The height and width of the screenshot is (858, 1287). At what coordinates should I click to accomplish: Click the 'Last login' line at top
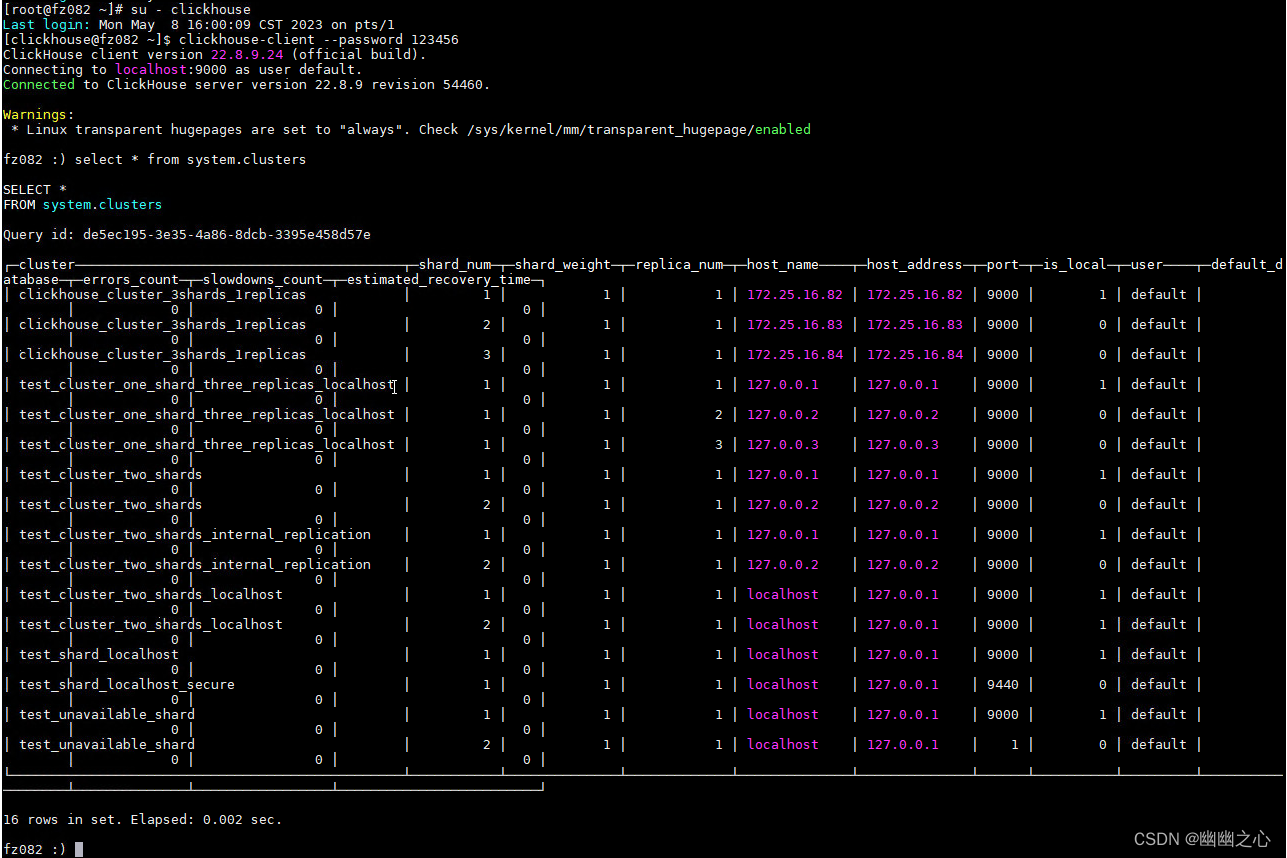[199, 24]
